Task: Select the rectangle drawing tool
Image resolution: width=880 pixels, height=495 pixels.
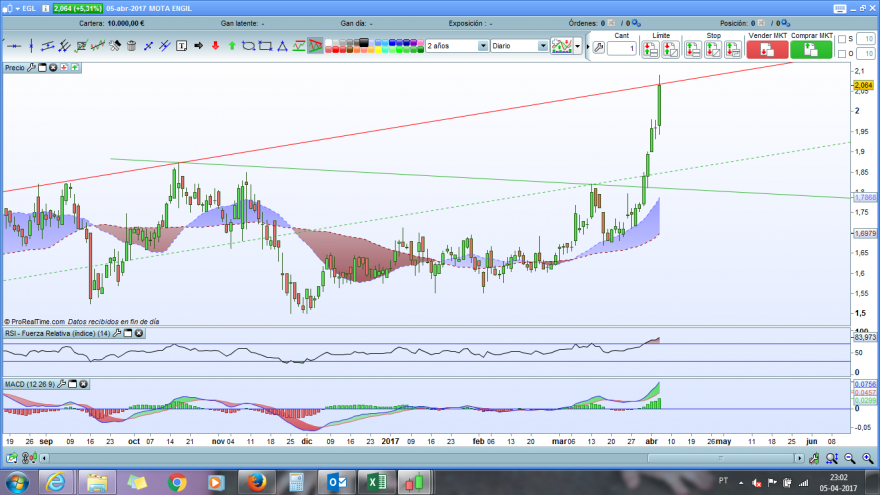Action: tap(265, 46)
